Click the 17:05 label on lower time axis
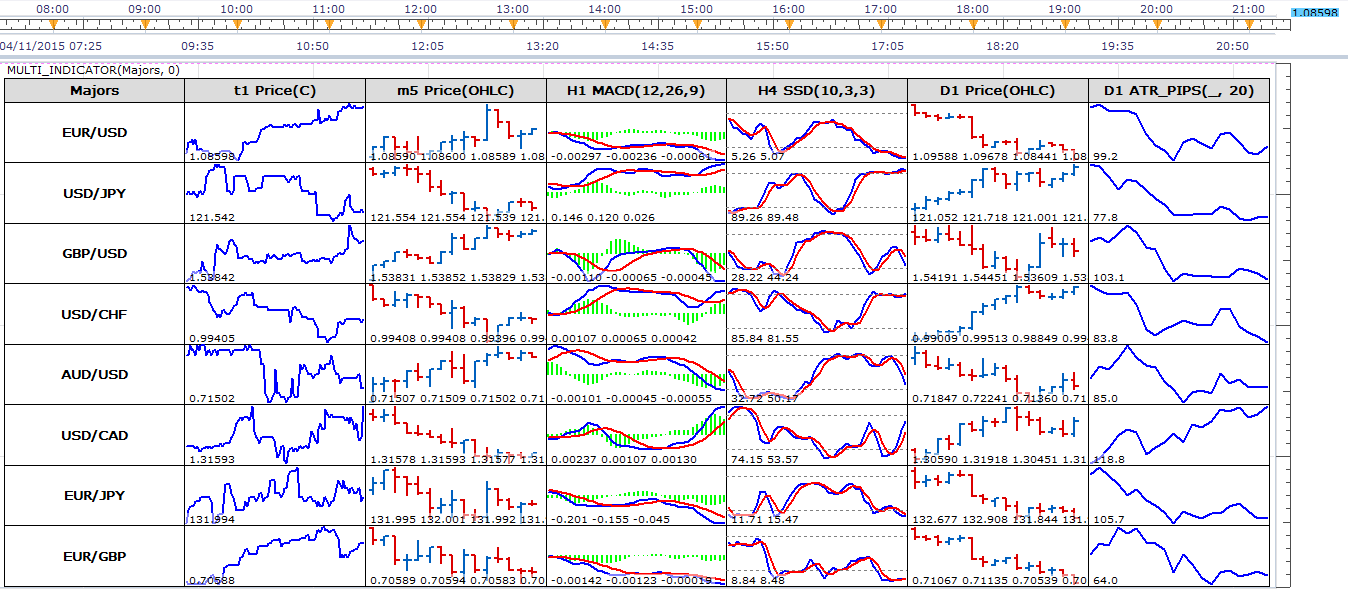Image resolution: width=1348 pixels, height=589 pixels. click(887, 46)
